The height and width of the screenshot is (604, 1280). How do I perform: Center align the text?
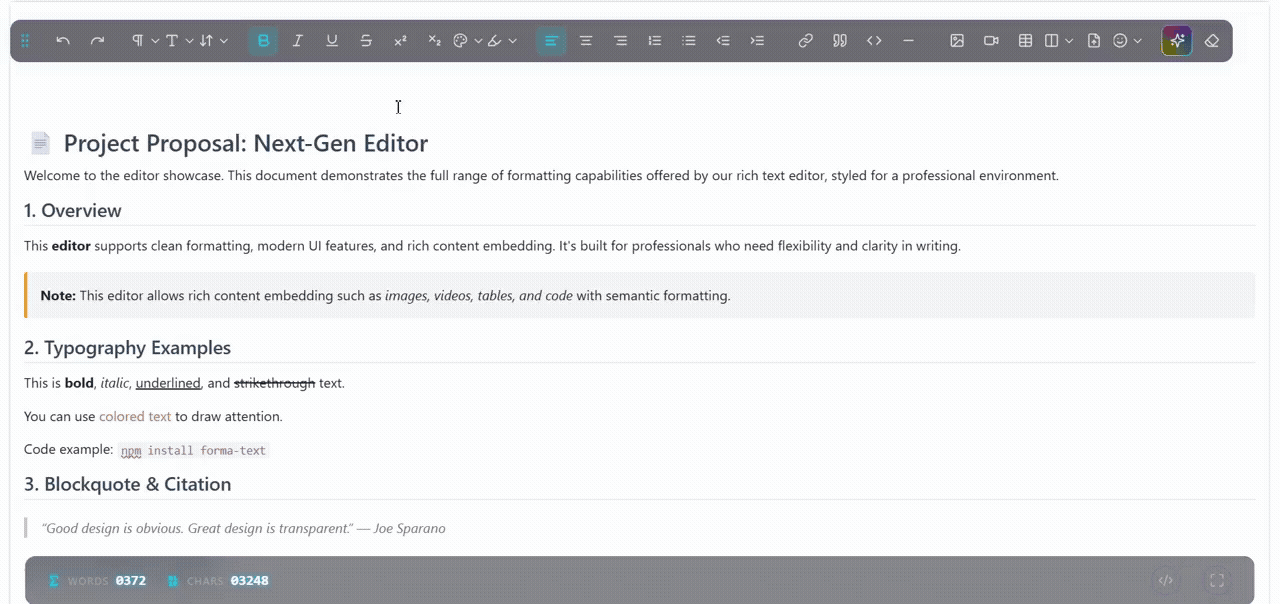(586, 41)
